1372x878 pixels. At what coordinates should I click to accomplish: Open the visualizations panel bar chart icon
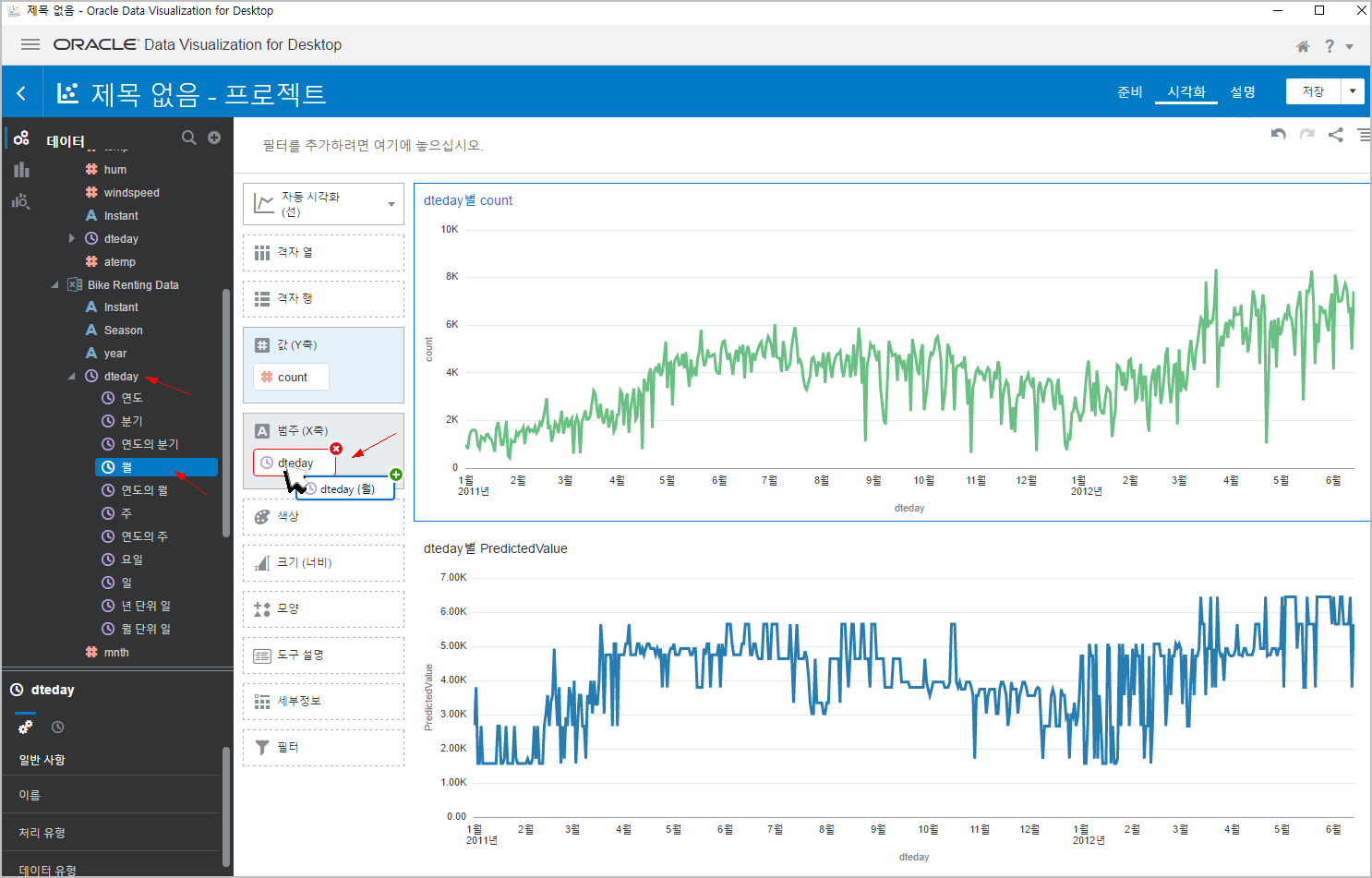[21, 169]
